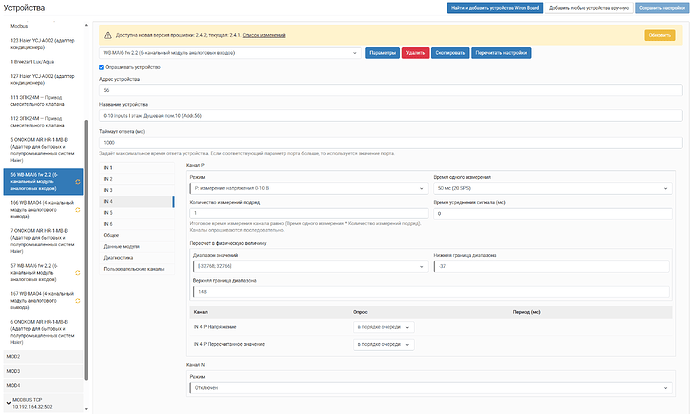Open Режим dropdown in Канал P

(x=309, y=188)
